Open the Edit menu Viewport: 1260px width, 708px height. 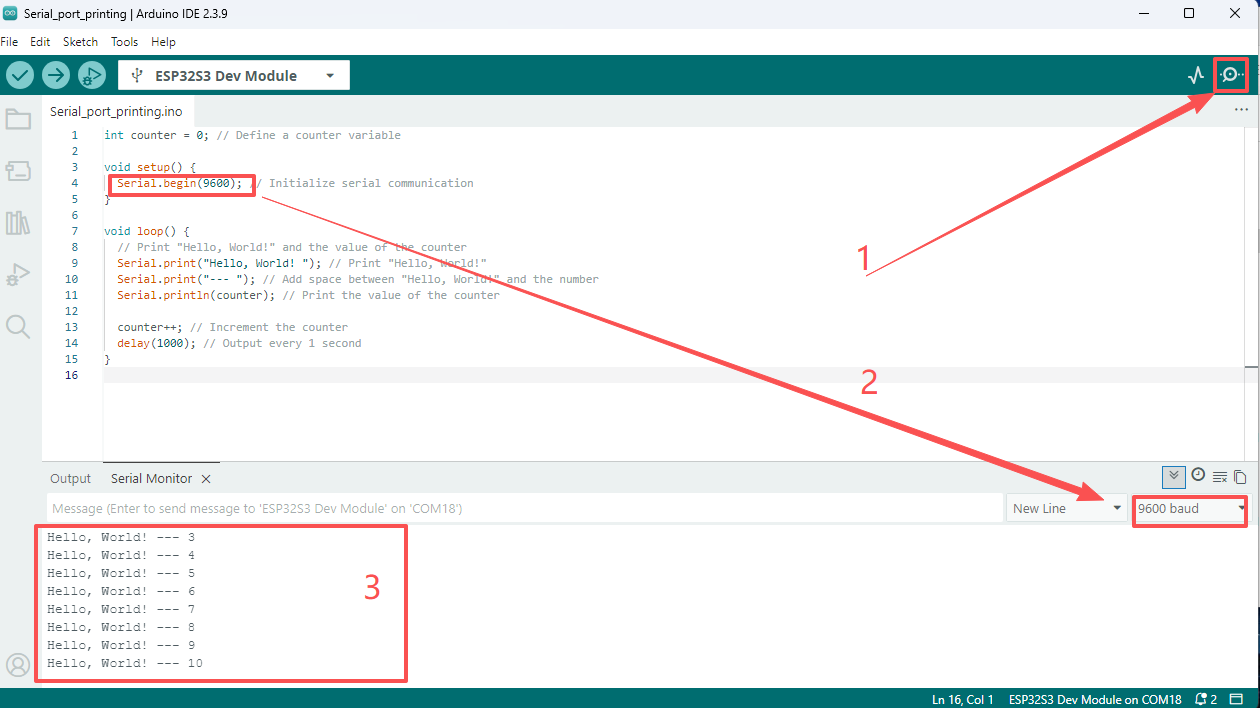click(40, 42)
